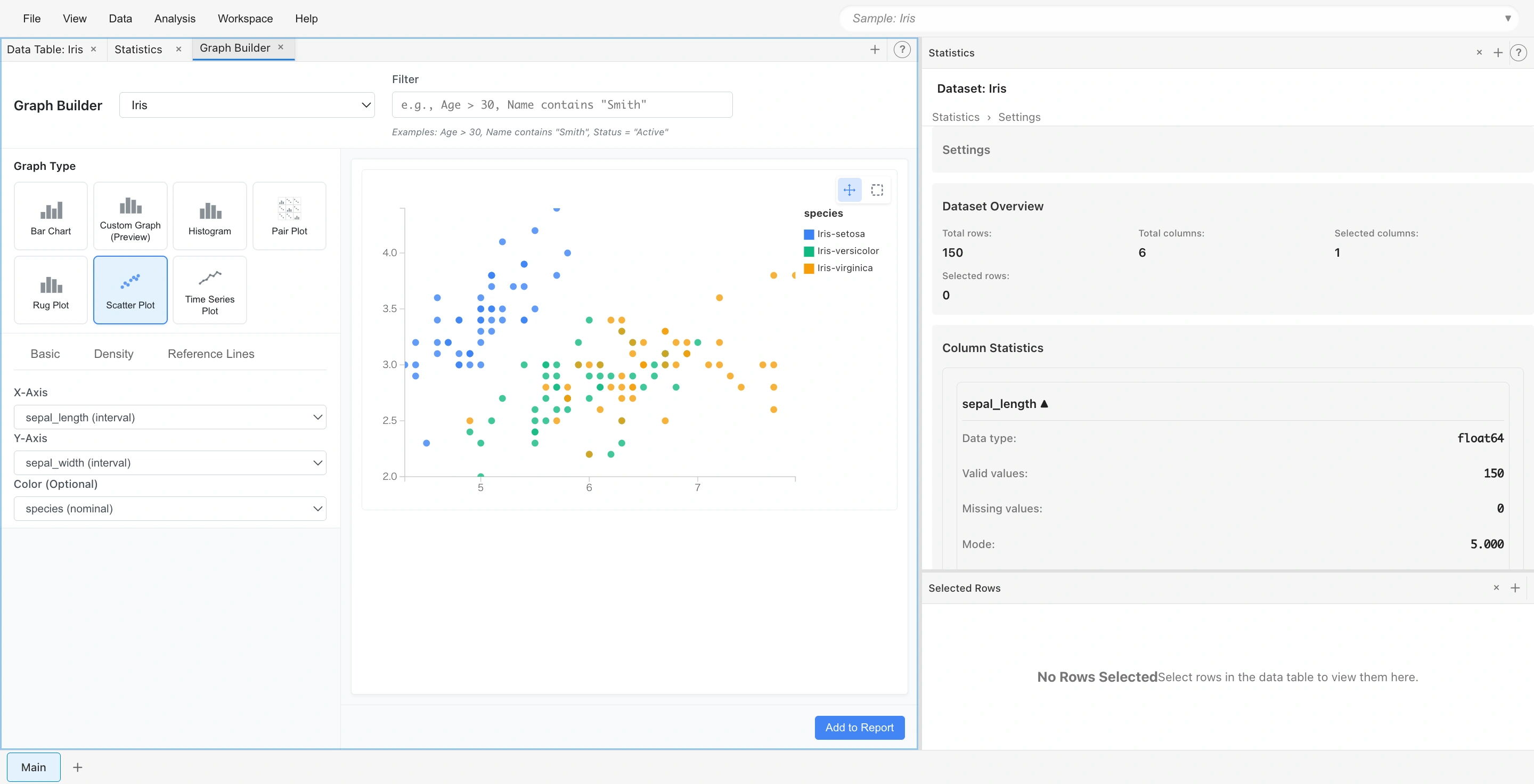Open help using the question mark icon
This screenshot has height=784, width=1534.
click(902, 50)
